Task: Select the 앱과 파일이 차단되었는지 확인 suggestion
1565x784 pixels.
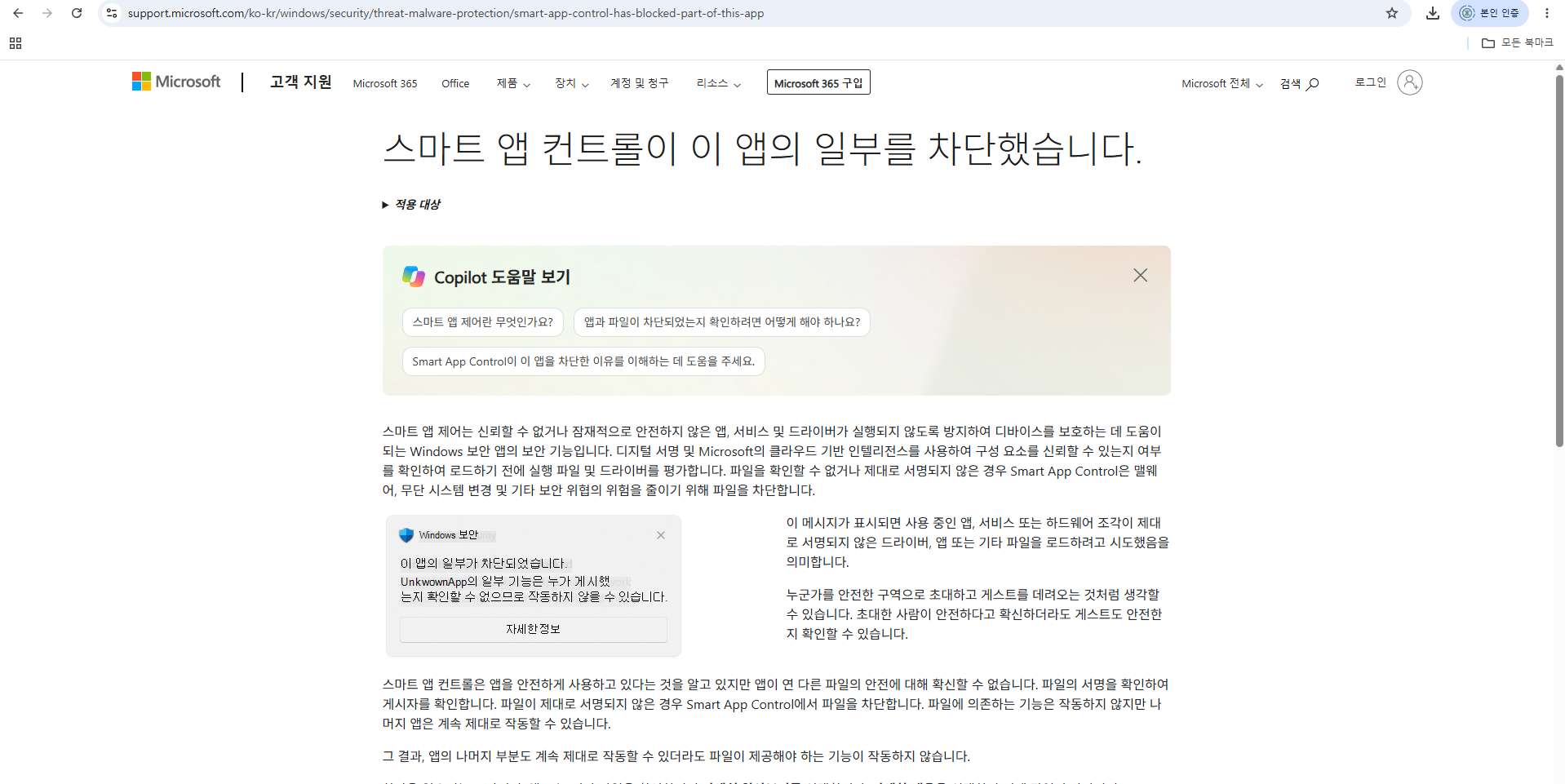Action: coord(722,322)
